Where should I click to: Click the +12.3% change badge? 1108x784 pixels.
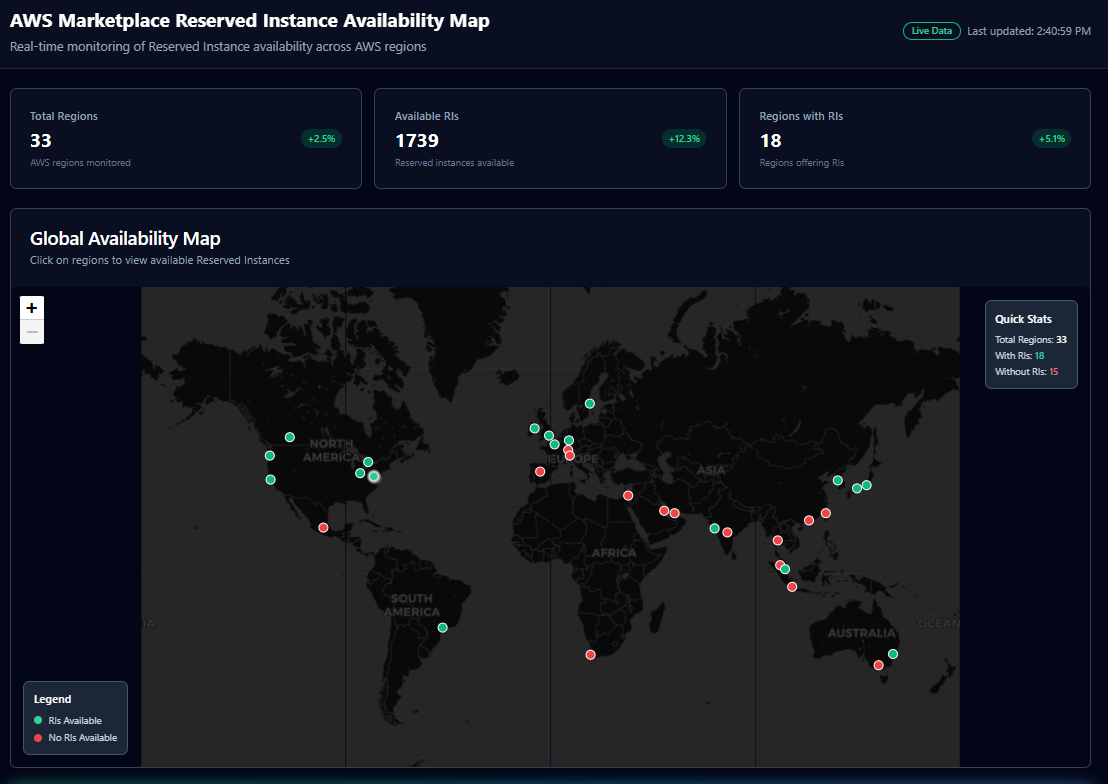pos(684,139)
